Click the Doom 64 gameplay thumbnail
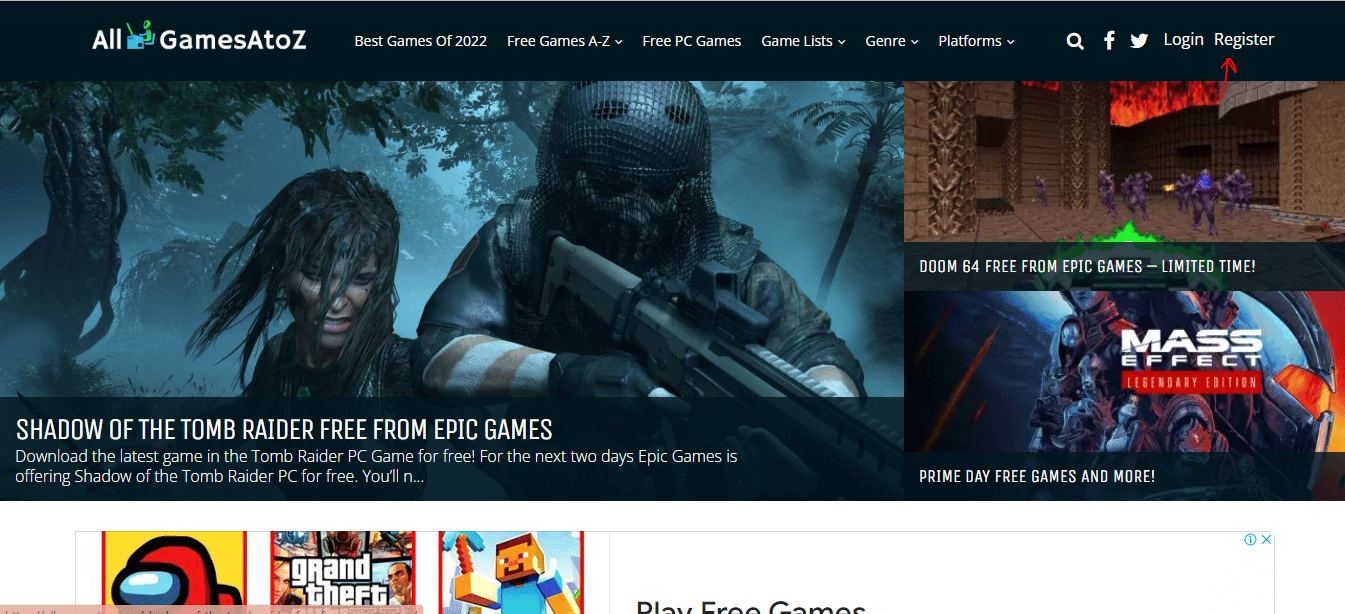Viewport: 1345px width, 614px height. point(1124,161)
